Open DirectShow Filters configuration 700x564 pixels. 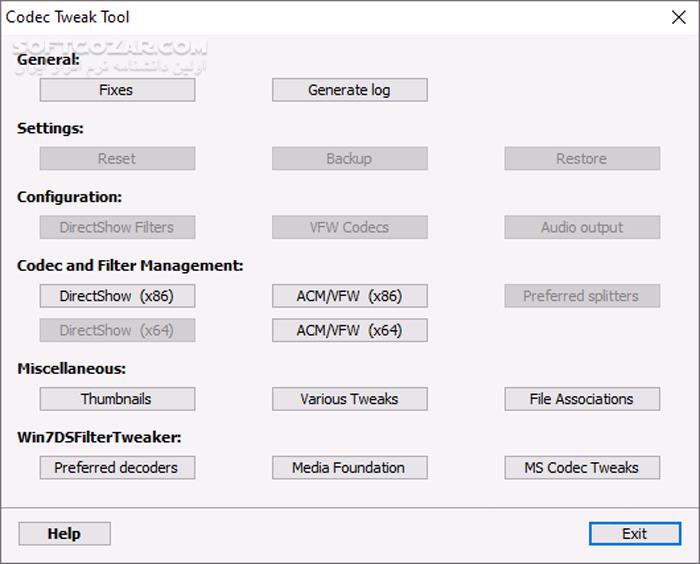tap(117, 227)
